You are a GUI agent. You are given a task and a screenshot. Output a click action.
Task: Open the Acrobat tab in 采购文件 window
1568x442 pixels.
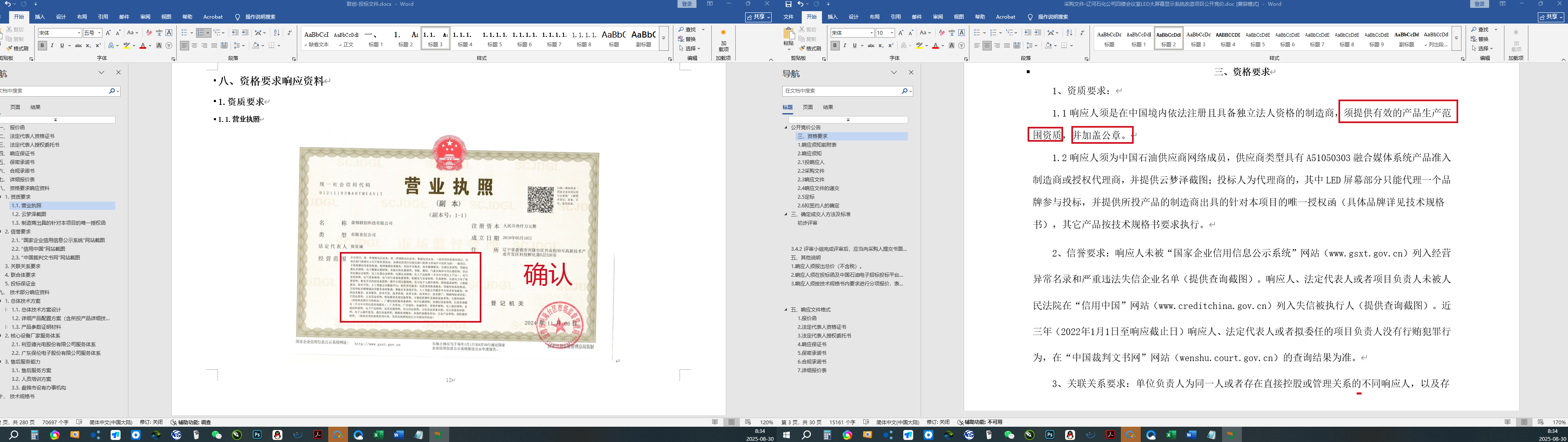[x=1006, y=17]
